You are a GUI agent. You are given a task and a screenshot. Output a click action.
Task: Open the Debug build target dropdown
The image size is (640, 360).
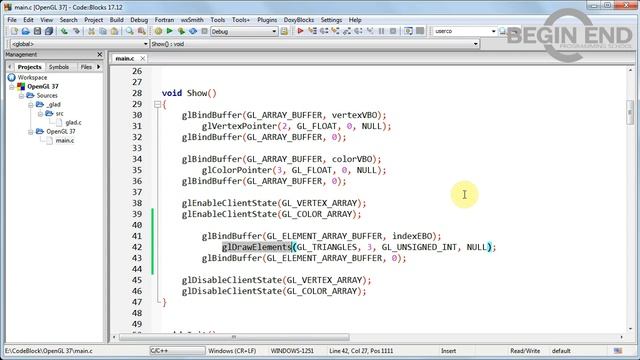point(274,31)
